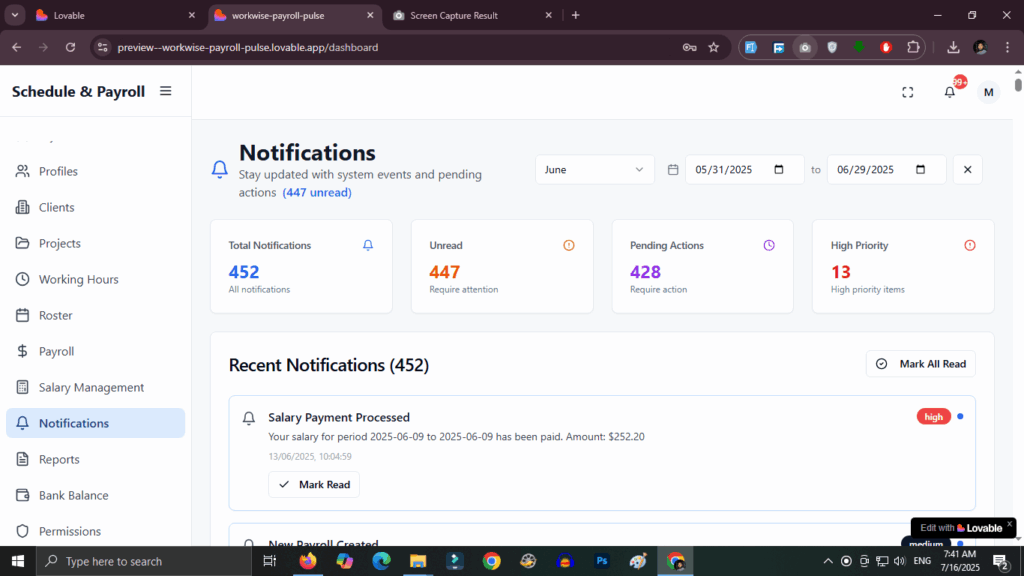Open the notification bell with 99+ badge
Screen dimensions: 1024x576
click(x=950, y=92)
